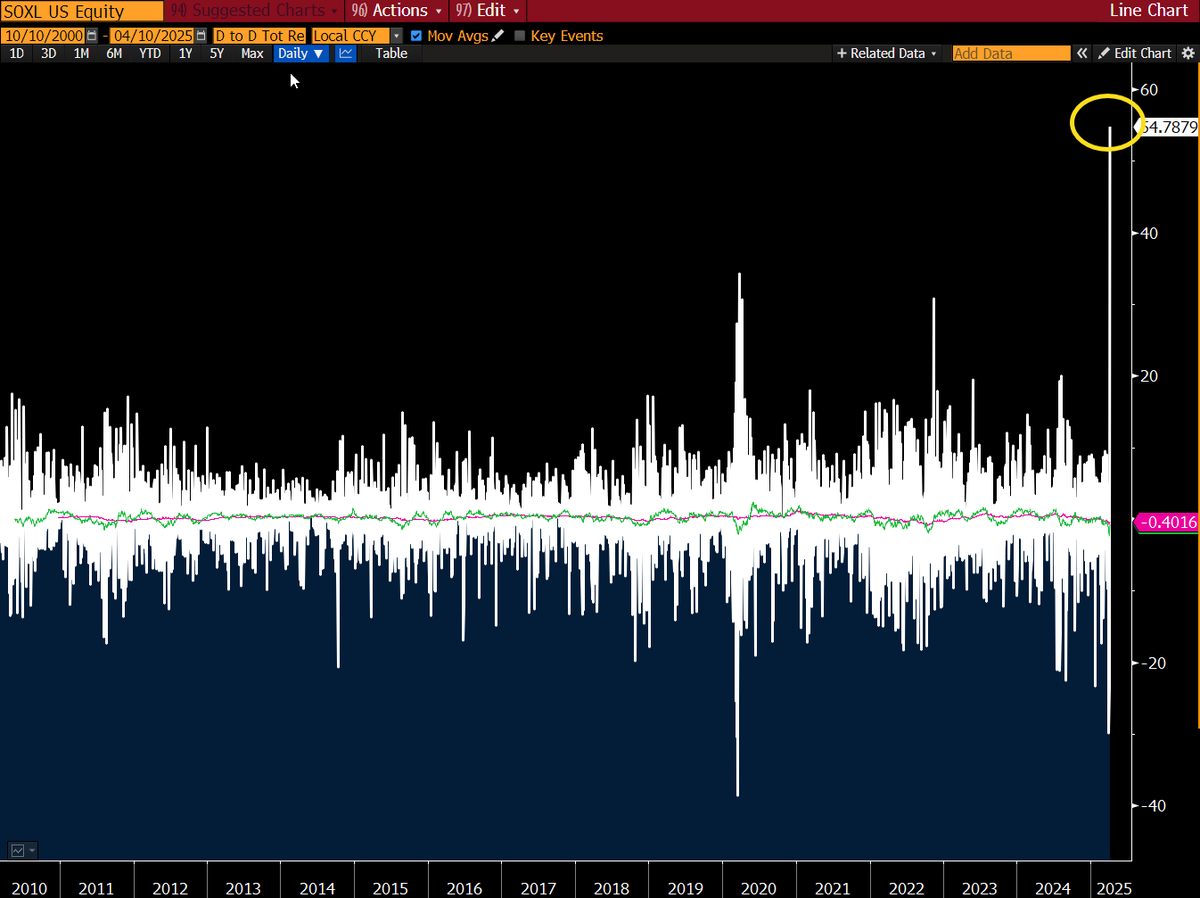Open the start date calendar picker icon
Image resolution: width=1200 pixels, height=898 pixels.
click(92, 36)
